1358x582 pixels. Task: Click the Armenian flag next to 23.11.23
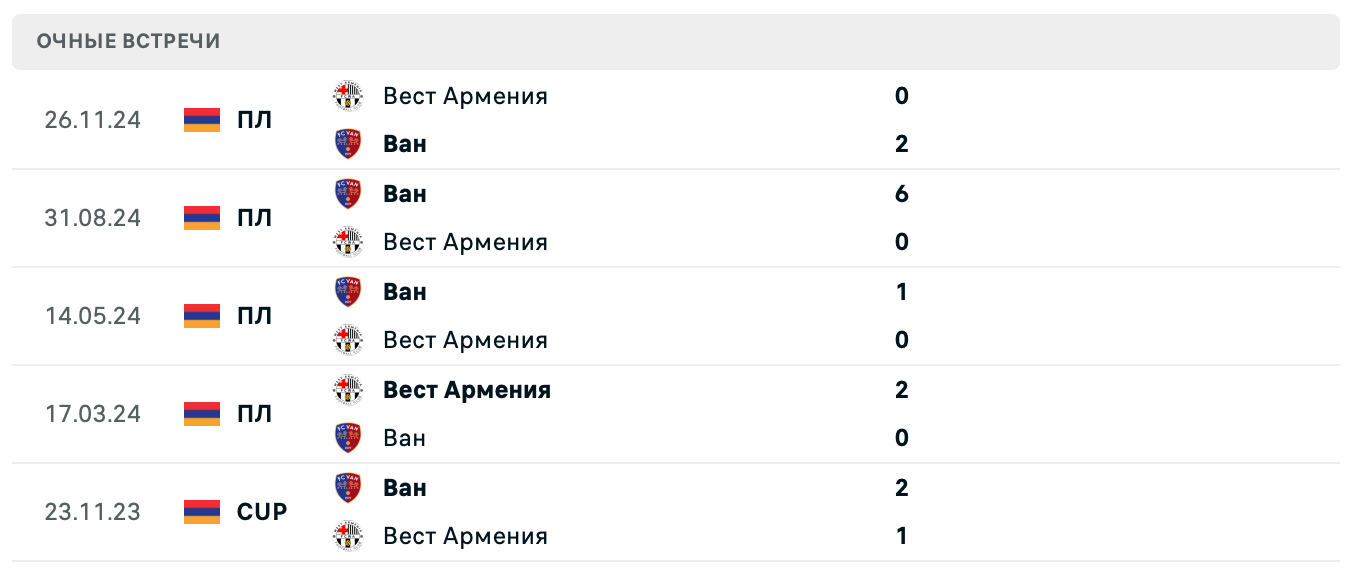200,511
